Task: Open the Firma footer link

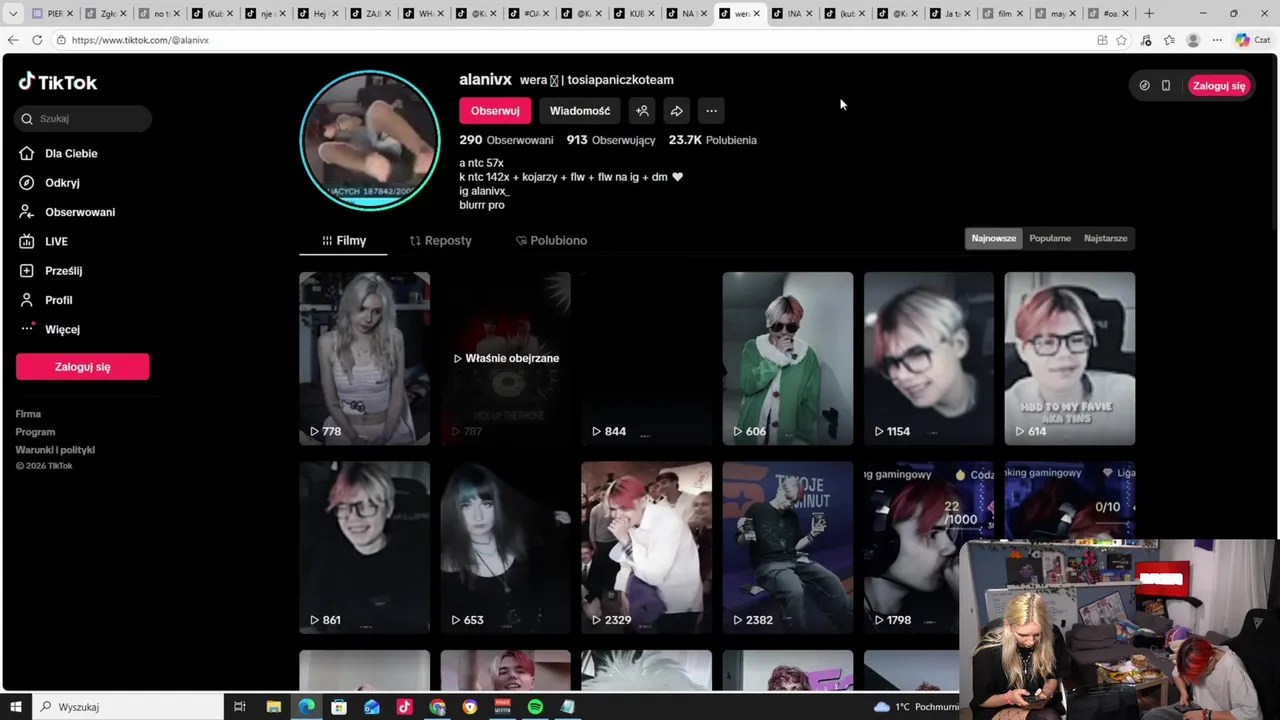Action: 28,414
